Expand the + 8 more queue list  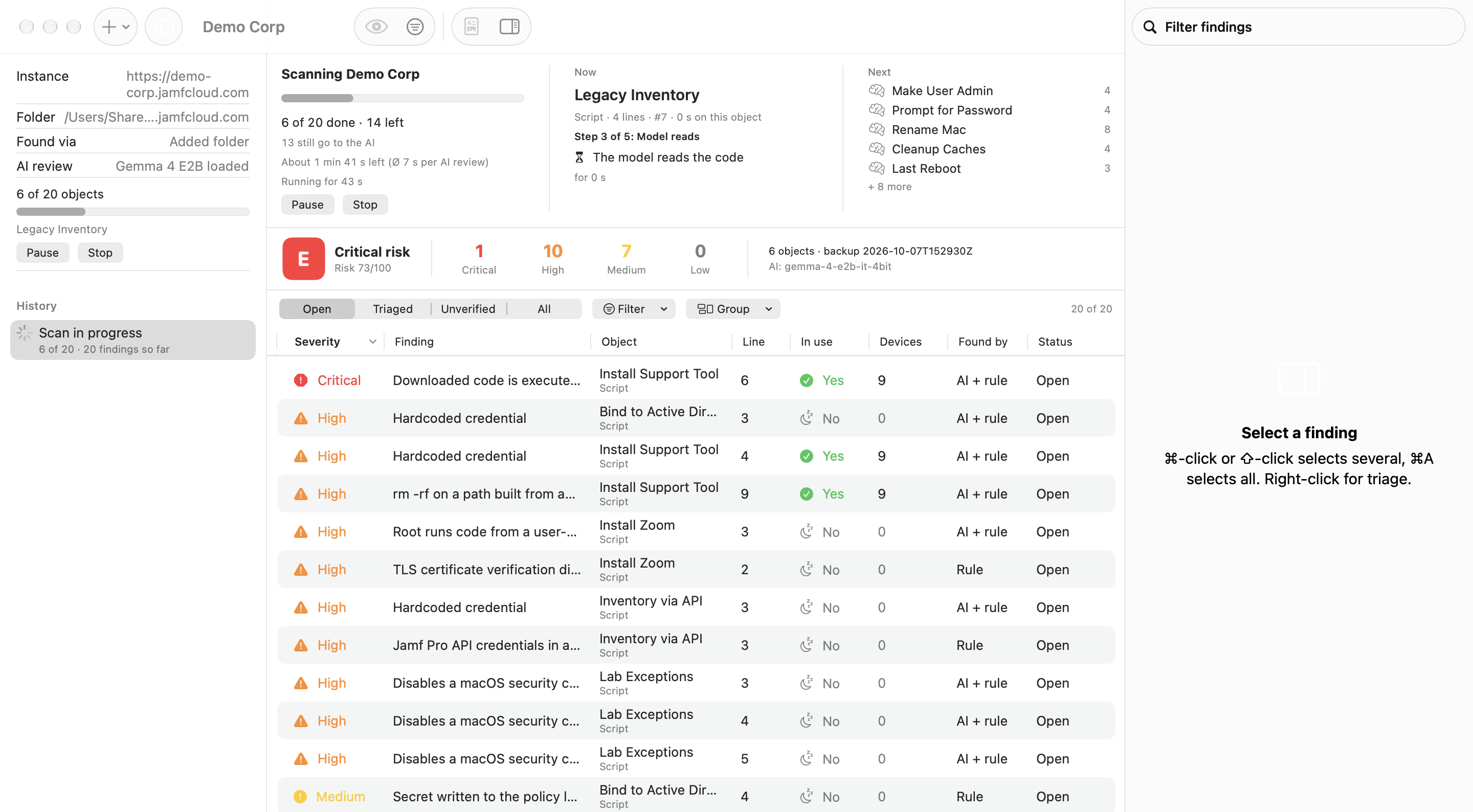click(x=890, y=187)
